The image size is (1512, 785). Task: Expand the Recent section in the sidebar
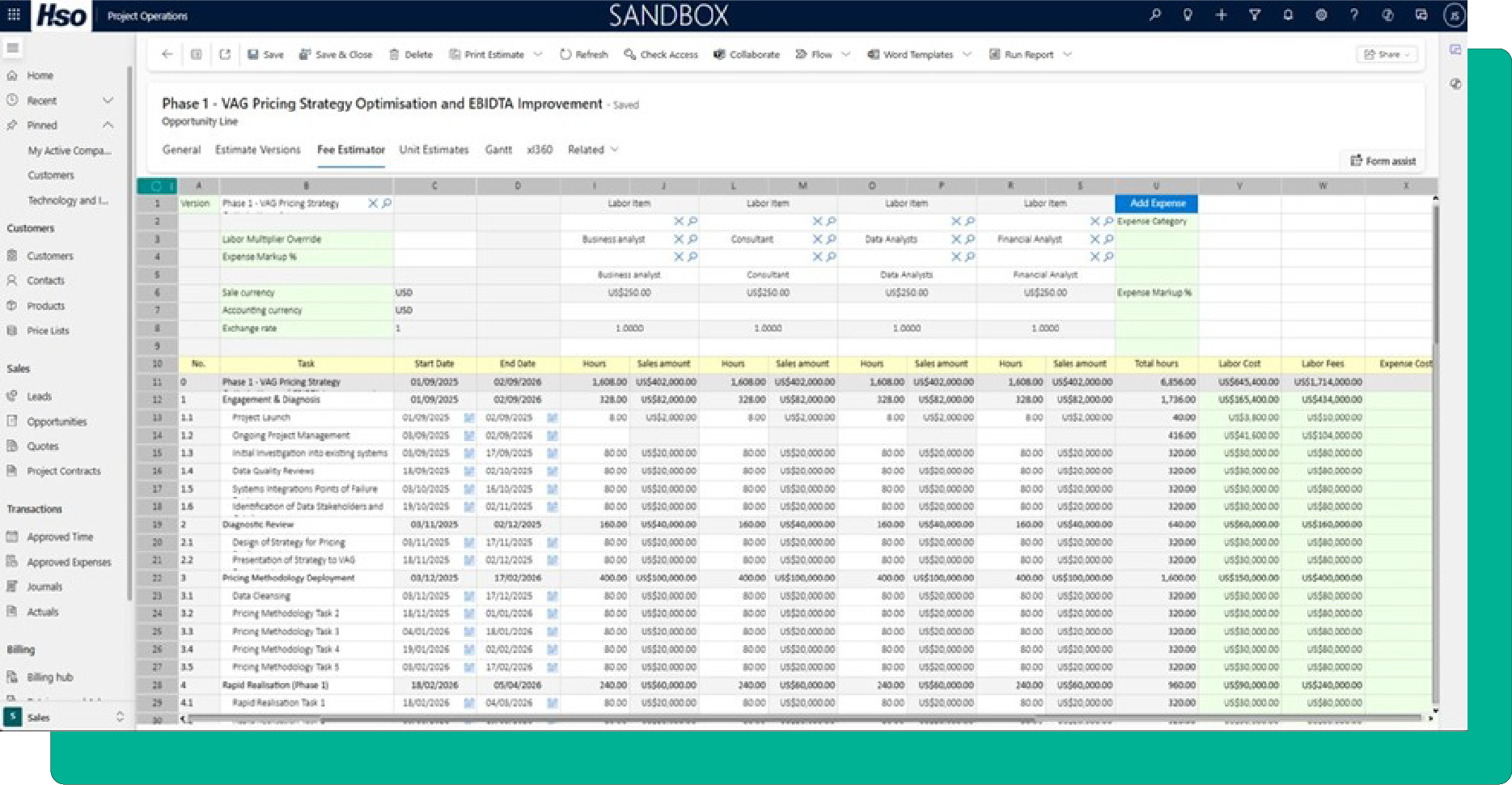(108, 100)
